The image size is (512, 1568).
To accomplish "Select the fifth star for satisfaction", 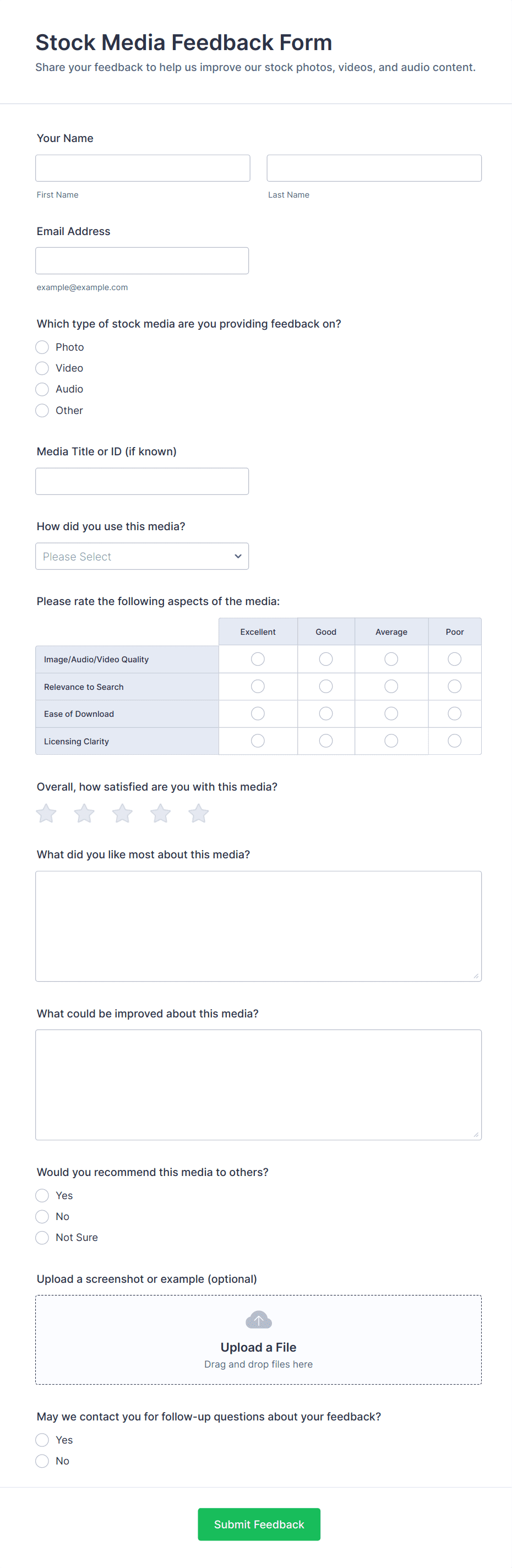I will point(198,813).
